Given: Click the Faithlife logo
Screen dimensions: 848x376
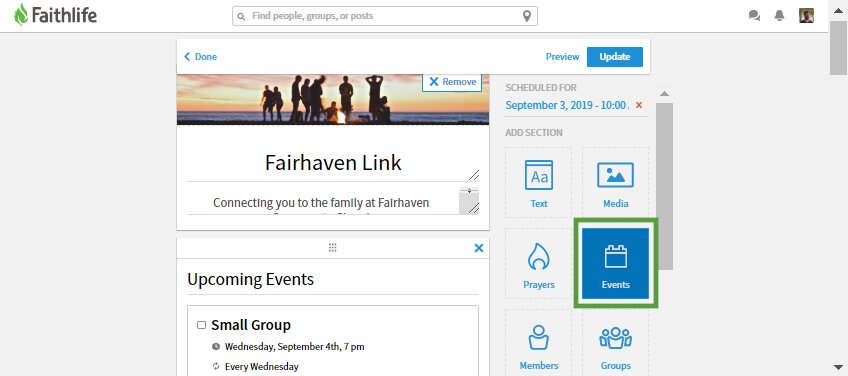Looking at the screenshot, I should pos(56,15).
